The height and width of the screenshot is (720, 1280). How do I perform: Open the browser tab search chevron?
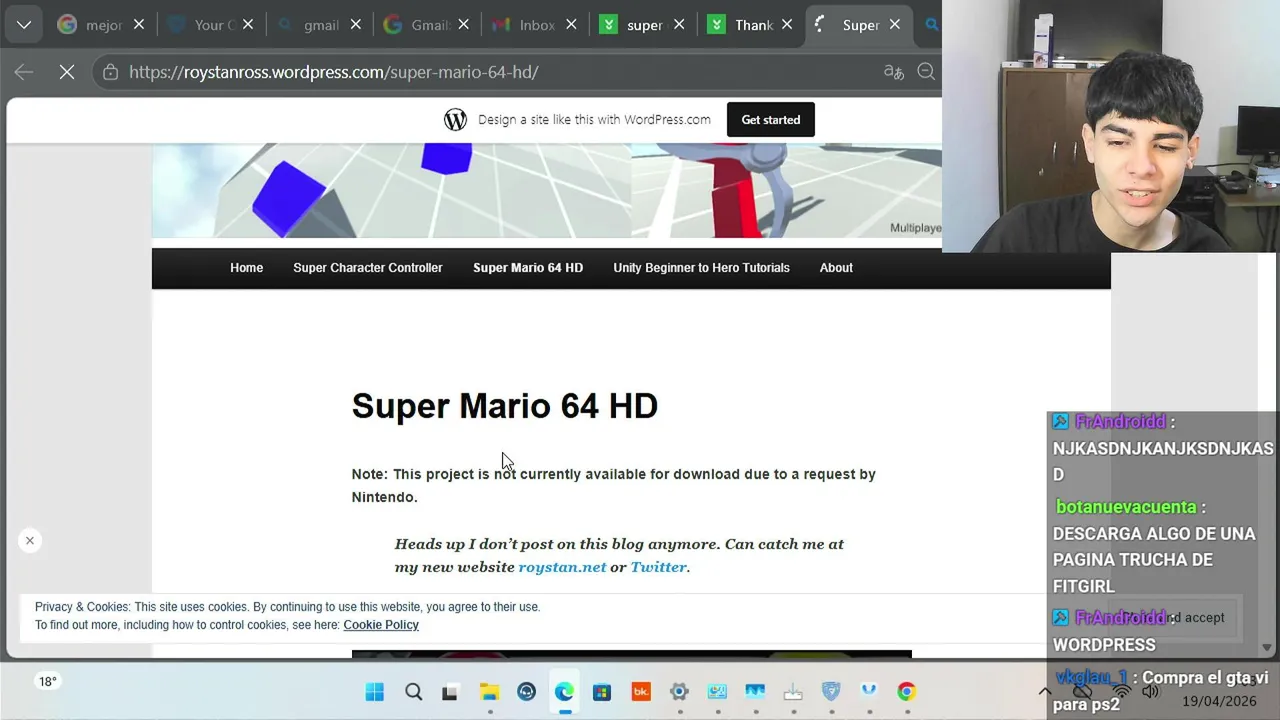[24, 24]
